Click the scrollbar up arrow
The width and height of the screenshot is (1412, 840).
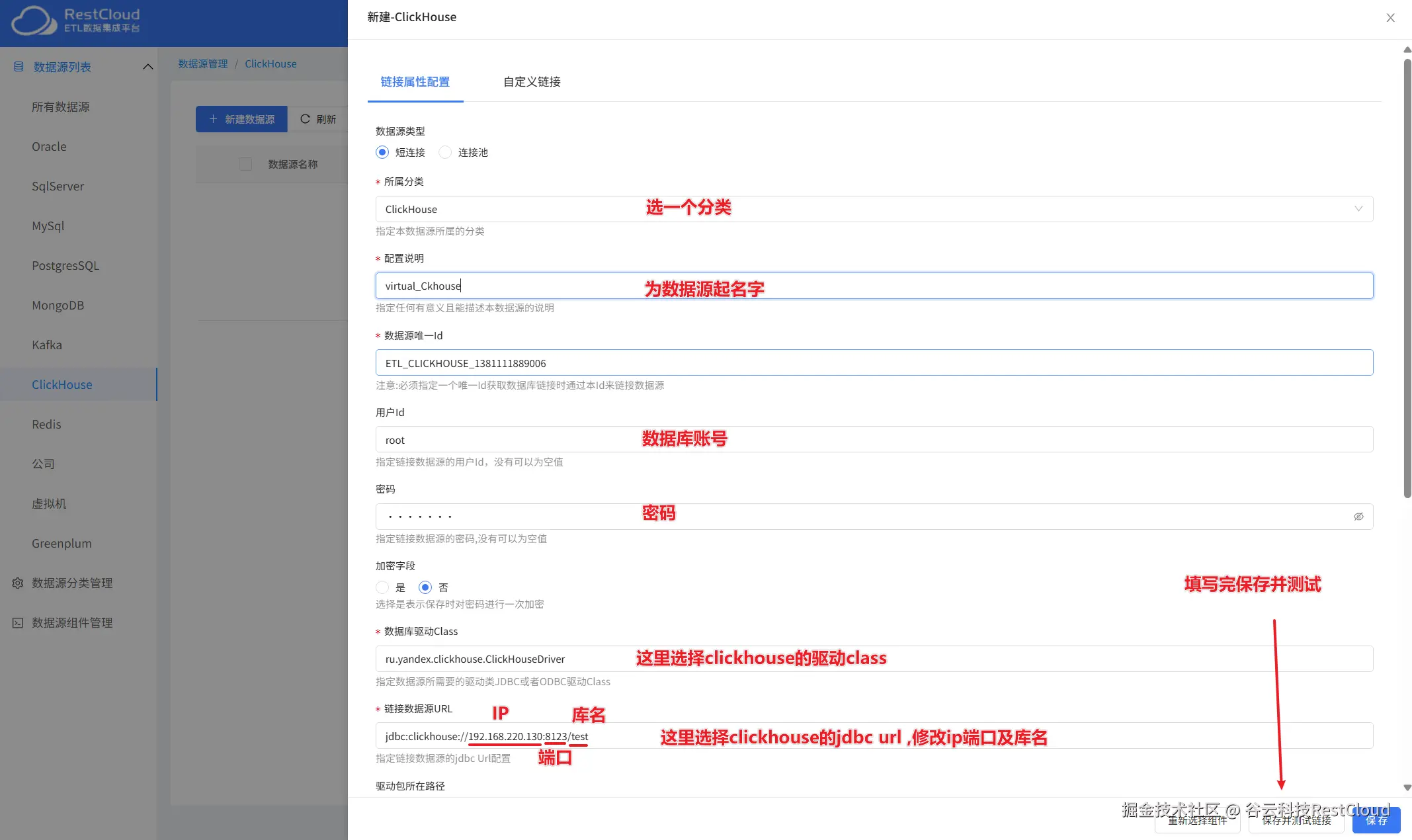point(1407,50)
